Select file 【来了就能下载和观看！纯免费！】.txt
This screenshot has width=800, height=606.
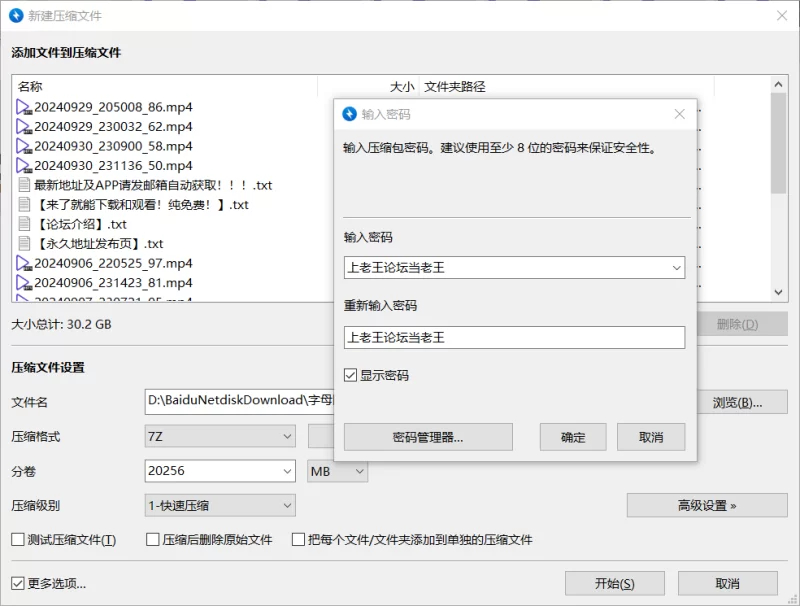141,205
